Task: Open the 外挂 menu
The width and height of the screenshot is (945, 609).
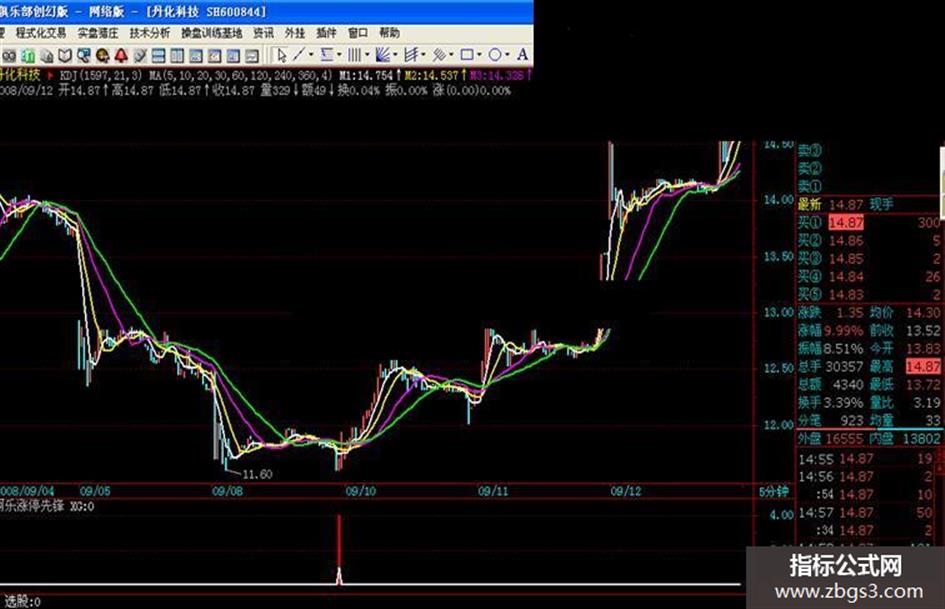Action: tap(295, 33)
